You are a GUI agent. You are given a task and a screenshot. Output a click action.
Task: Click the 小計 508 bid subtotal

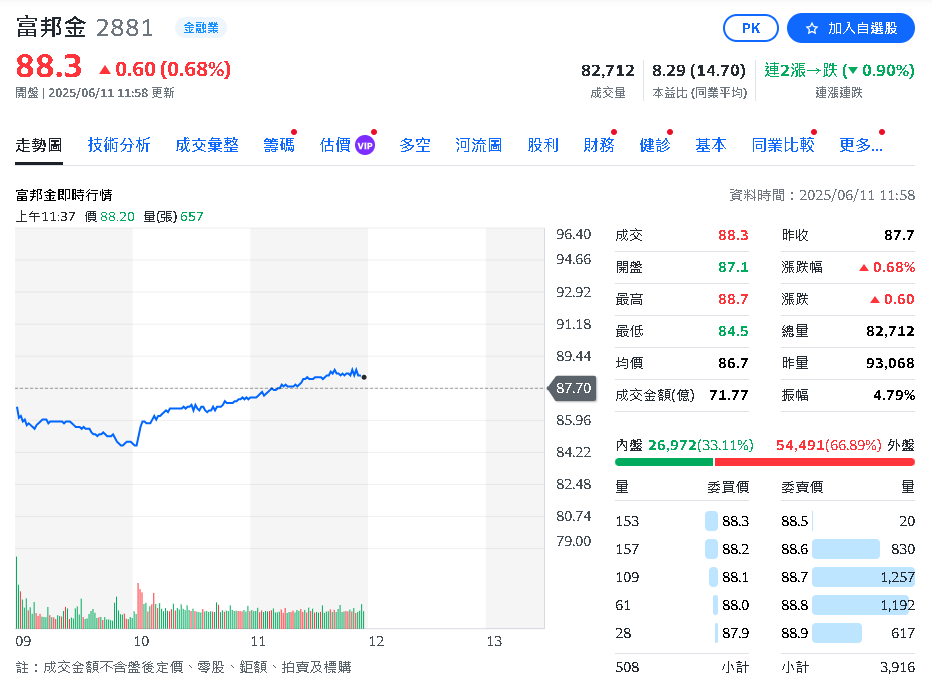coord(627,667)
